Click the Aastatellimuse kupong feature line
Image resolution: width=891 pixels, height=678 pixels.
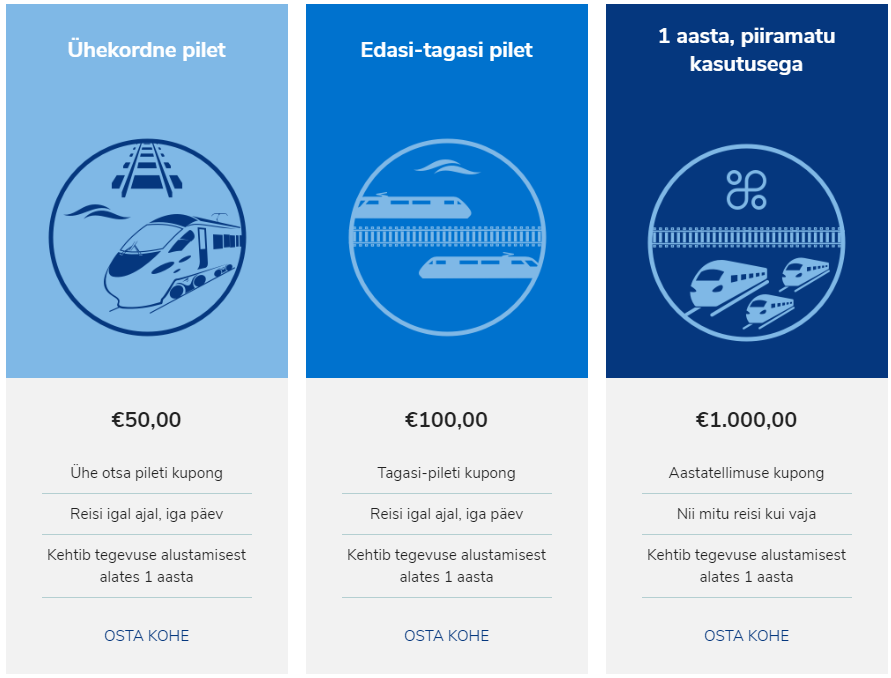[x=747, y=473]
